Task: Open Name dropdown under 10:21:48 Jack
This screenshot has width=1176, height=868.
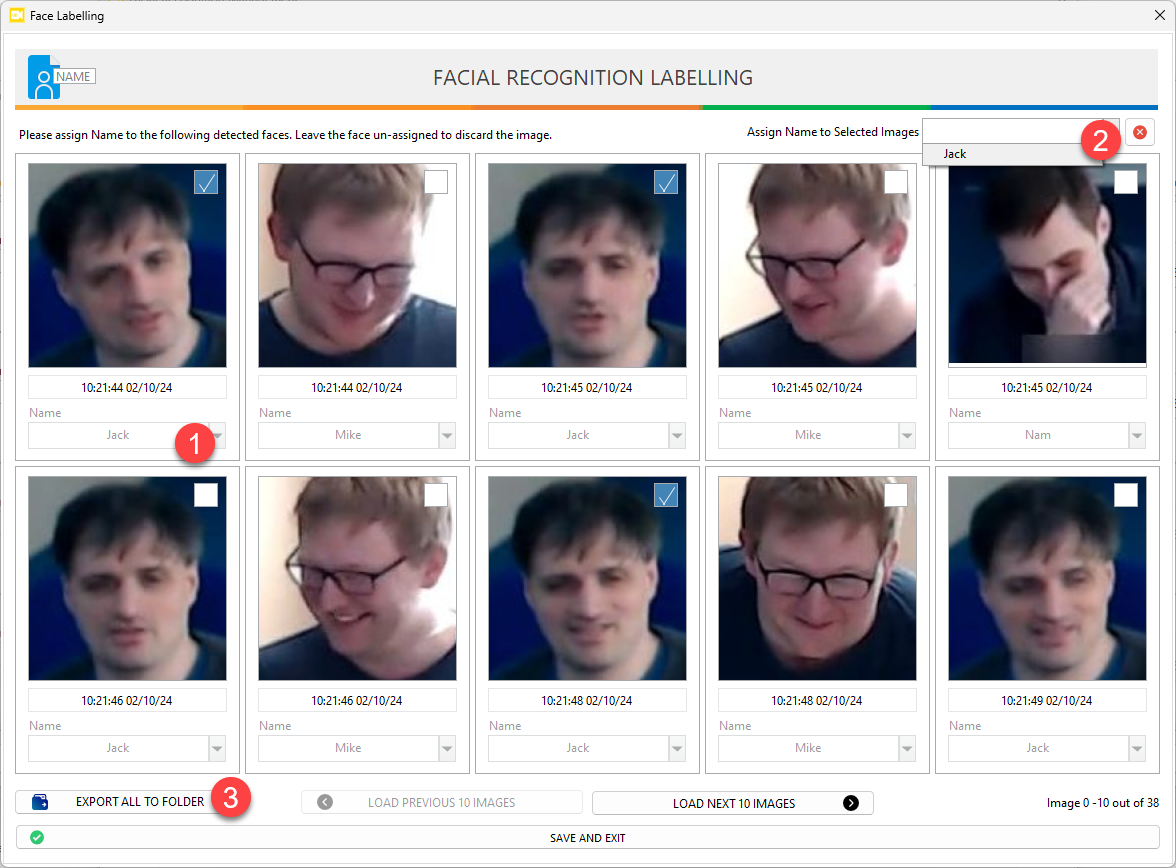Action: pos(677,748)
